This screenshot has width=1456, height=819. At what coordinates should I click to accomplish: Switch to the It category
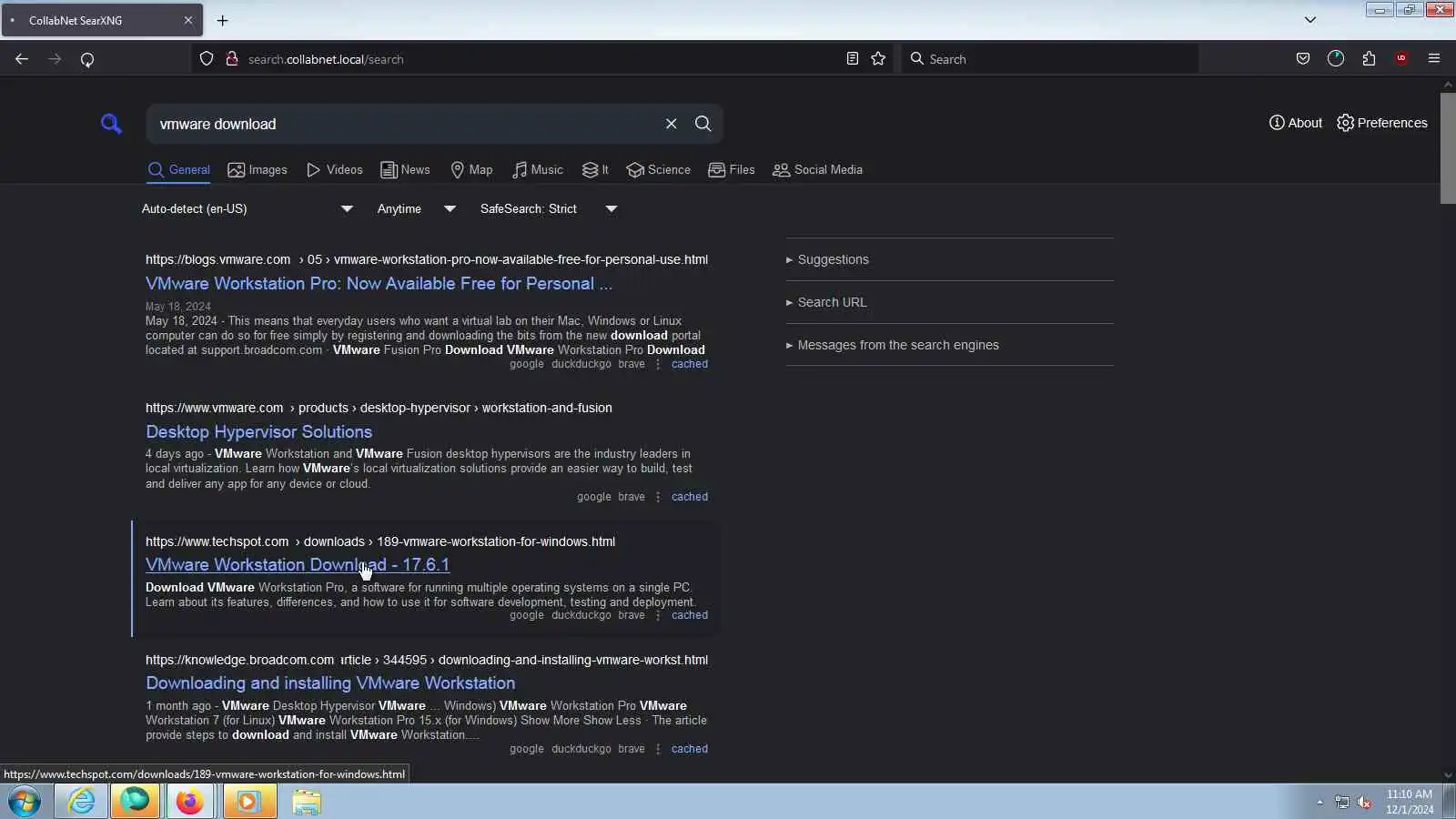click(595, 170)
